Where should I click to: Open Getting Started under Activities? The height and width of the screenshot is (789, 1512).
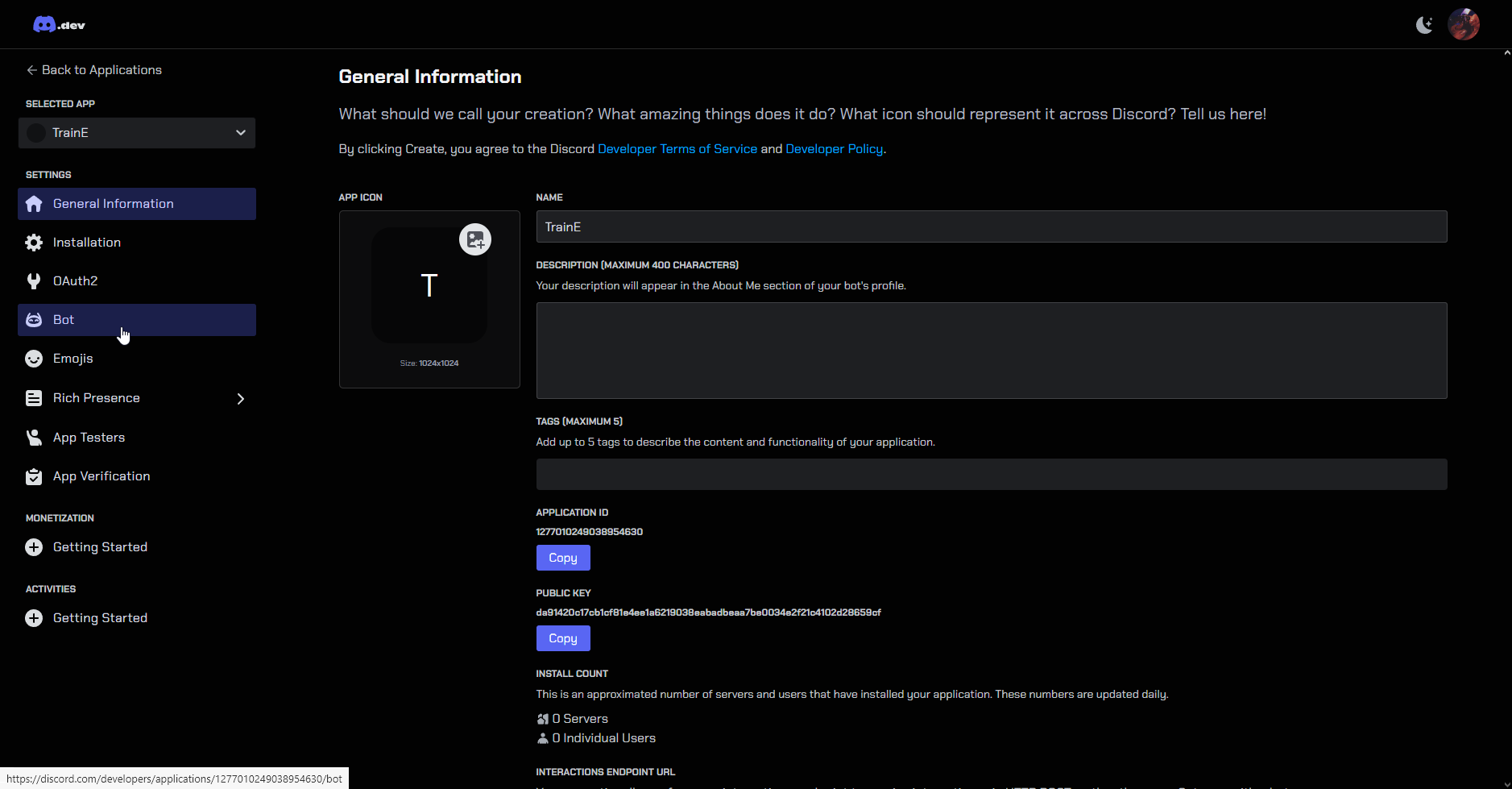(x=137, y=618)
